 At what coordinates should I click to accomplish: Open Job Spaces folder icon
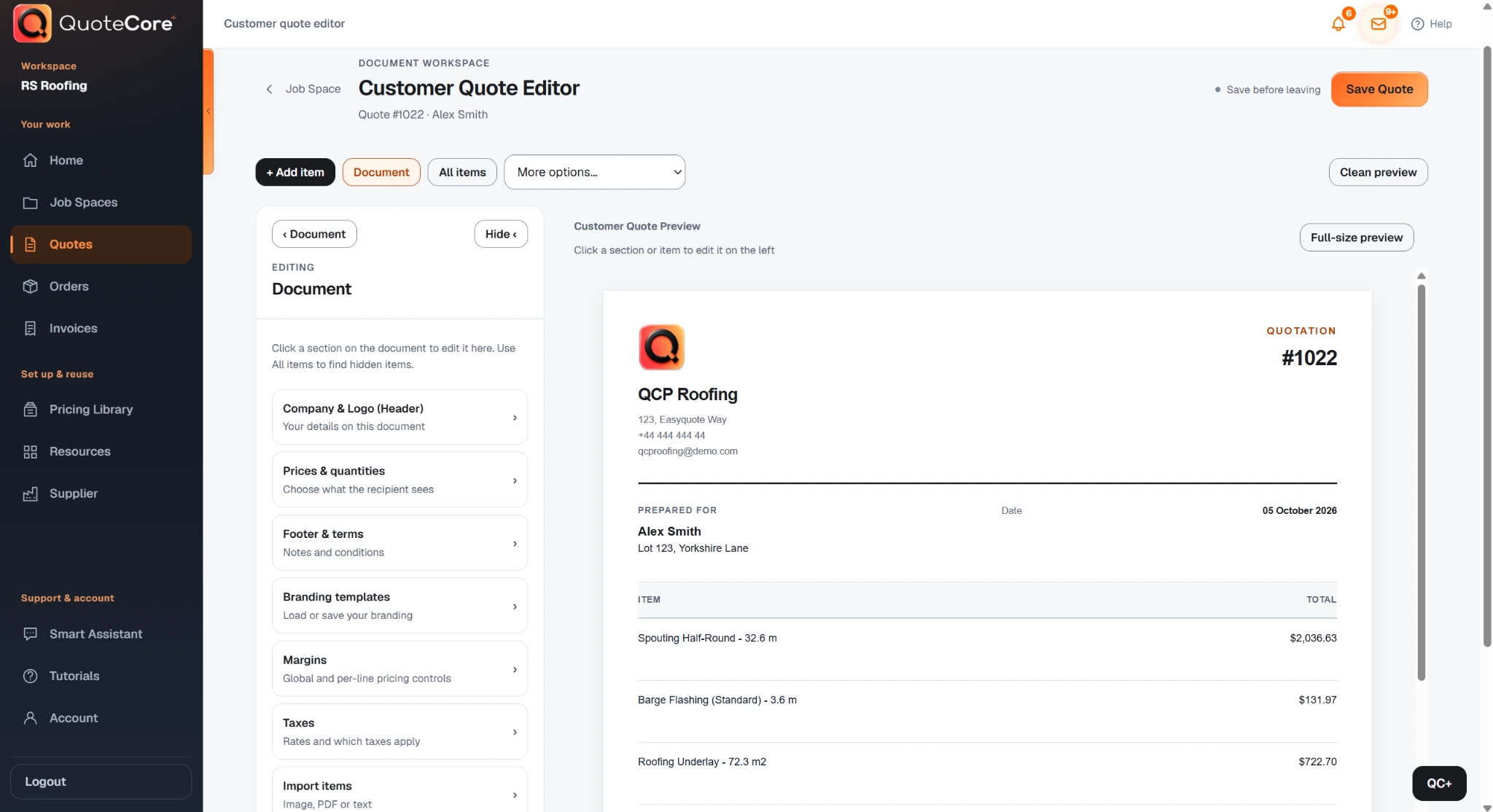pyautogui.click(x=30, y=203)
